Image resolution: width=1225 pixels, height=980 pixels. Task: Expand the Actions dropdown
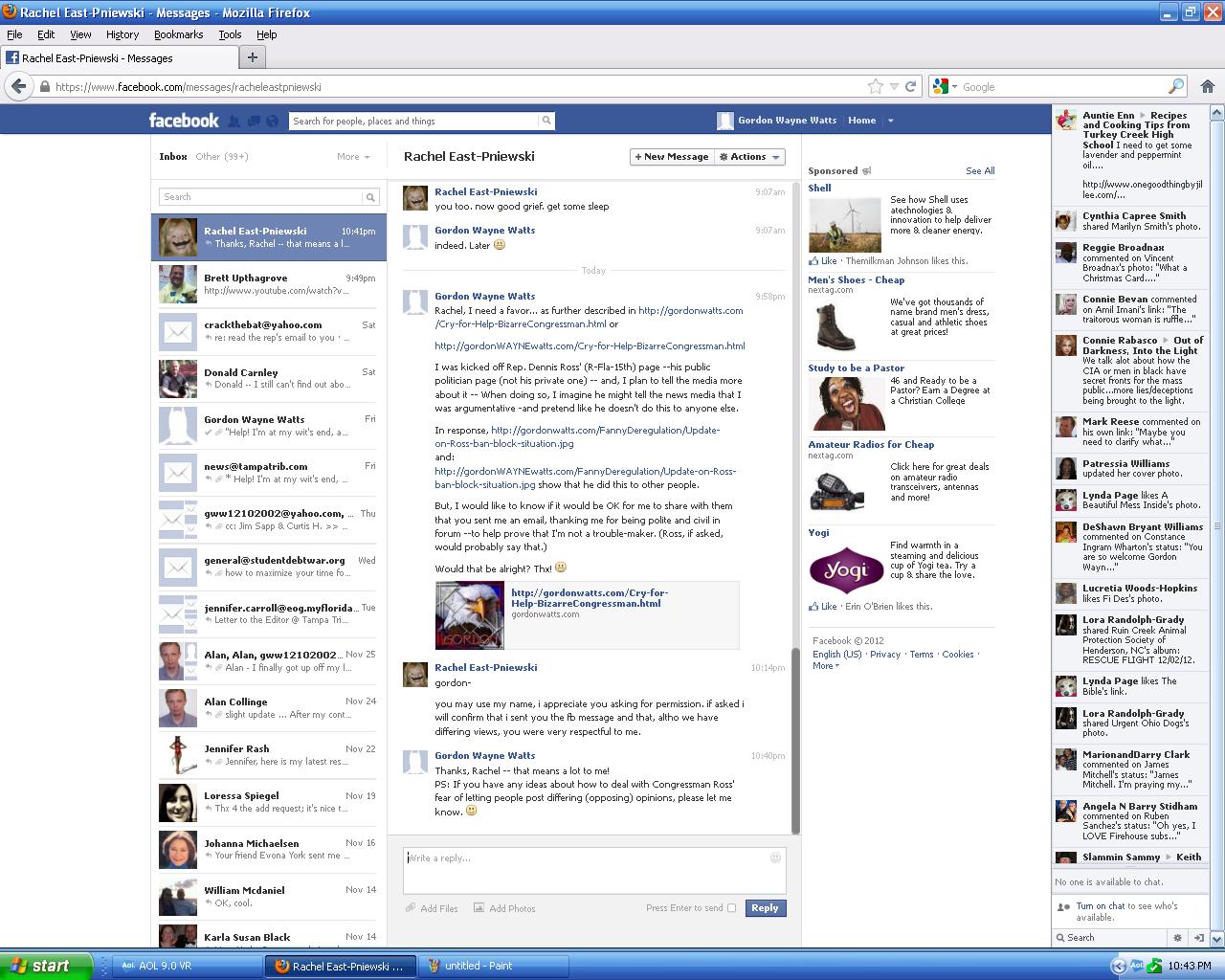pyautogui.click(x=749, y=157)
